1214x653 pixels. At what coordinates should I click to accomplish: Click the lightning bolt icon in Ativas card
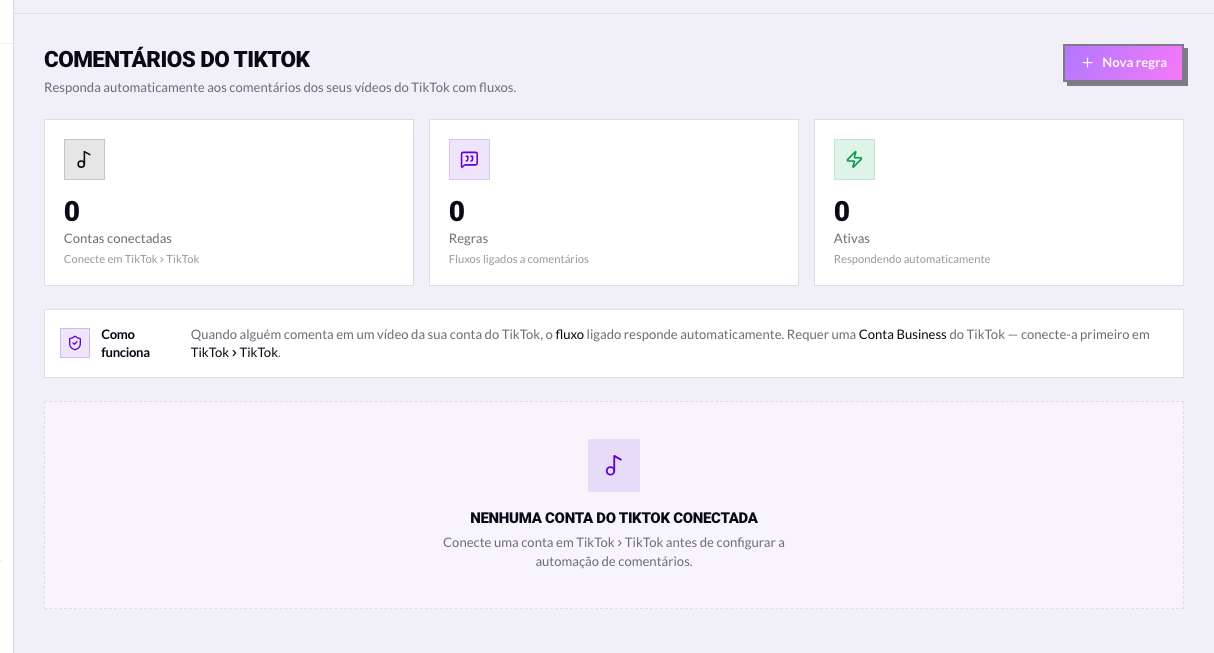pyautogui.click(x=854, y=159)
